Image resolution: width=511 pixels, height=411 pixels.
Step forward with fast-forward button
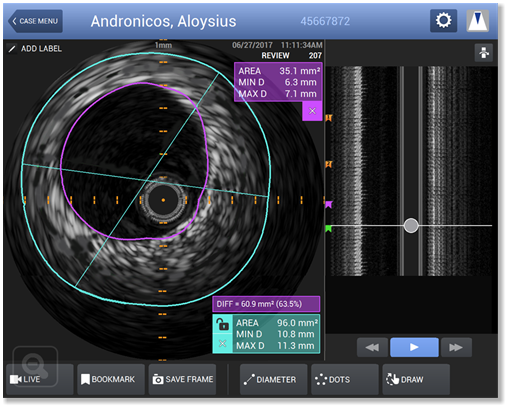click(456, 347)
